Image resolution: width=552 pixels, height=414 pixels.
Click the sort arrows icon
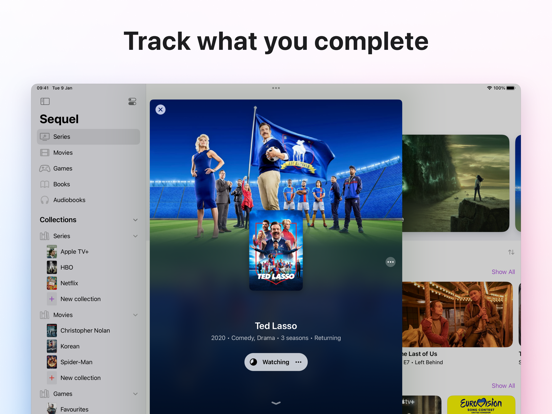point(511,252)
